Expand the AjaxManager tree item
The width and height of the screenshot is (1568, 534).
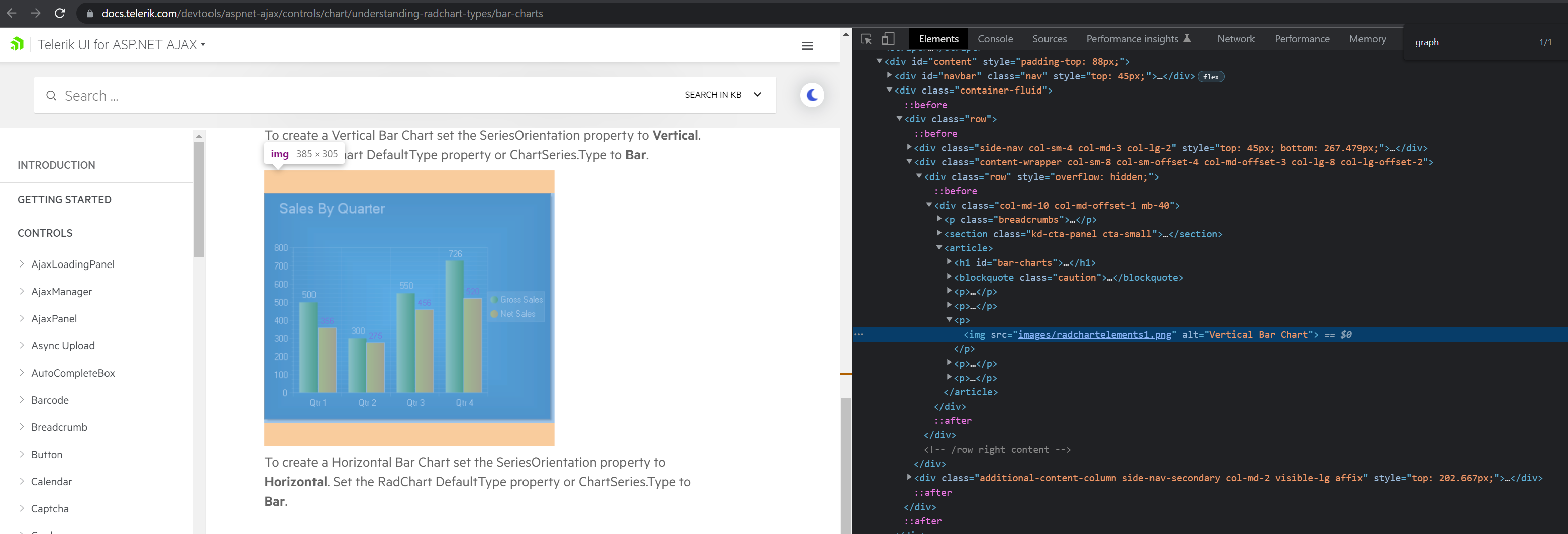(x=21, y=291)
